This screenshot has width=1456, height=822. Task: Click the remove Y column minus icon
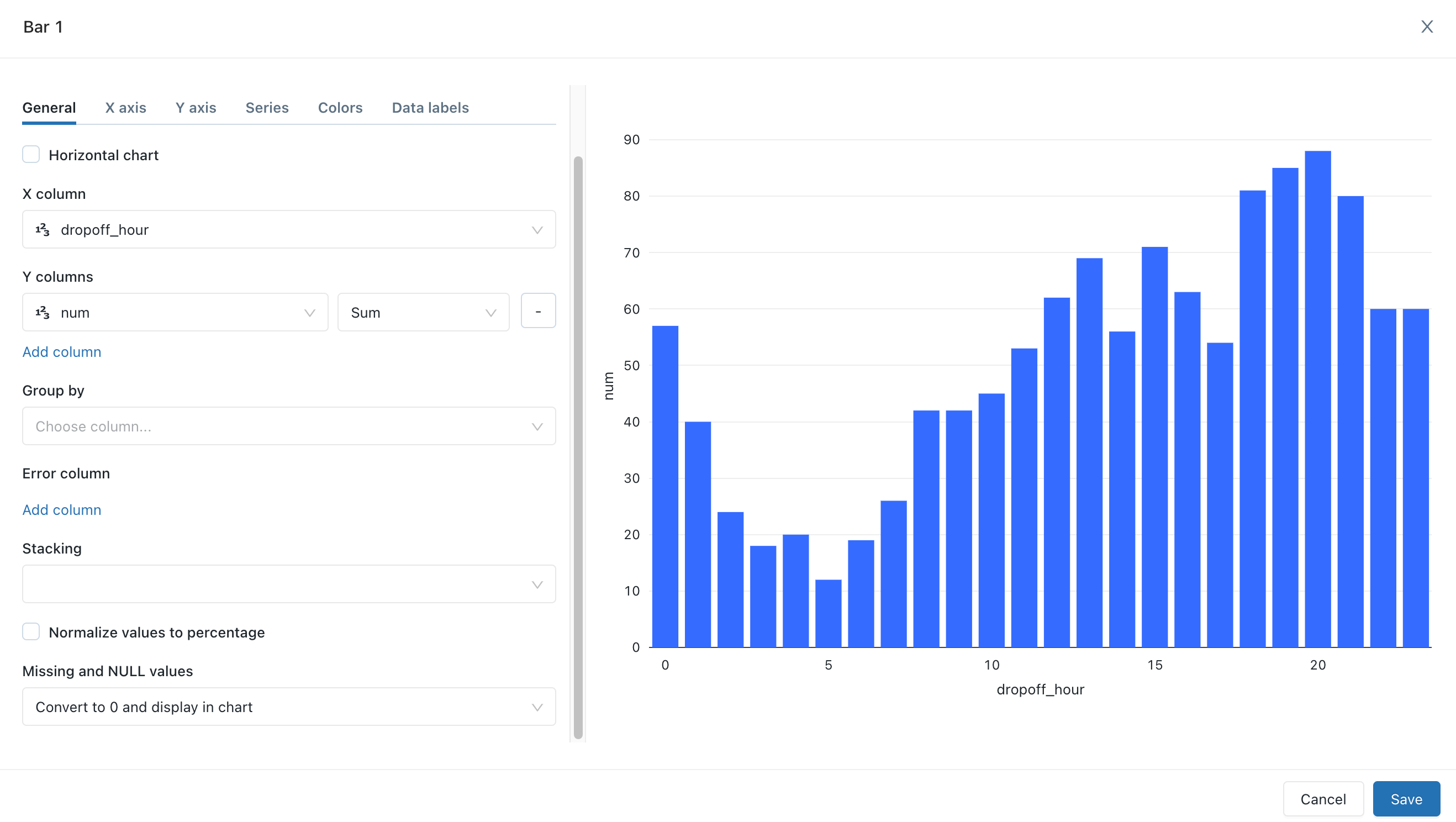538,312
